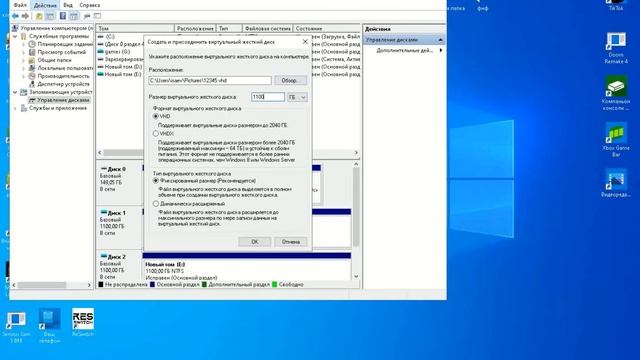Click the Back arrow toolbar icon
The height and width of the screenshot is (360, 640).
point(15,16)
